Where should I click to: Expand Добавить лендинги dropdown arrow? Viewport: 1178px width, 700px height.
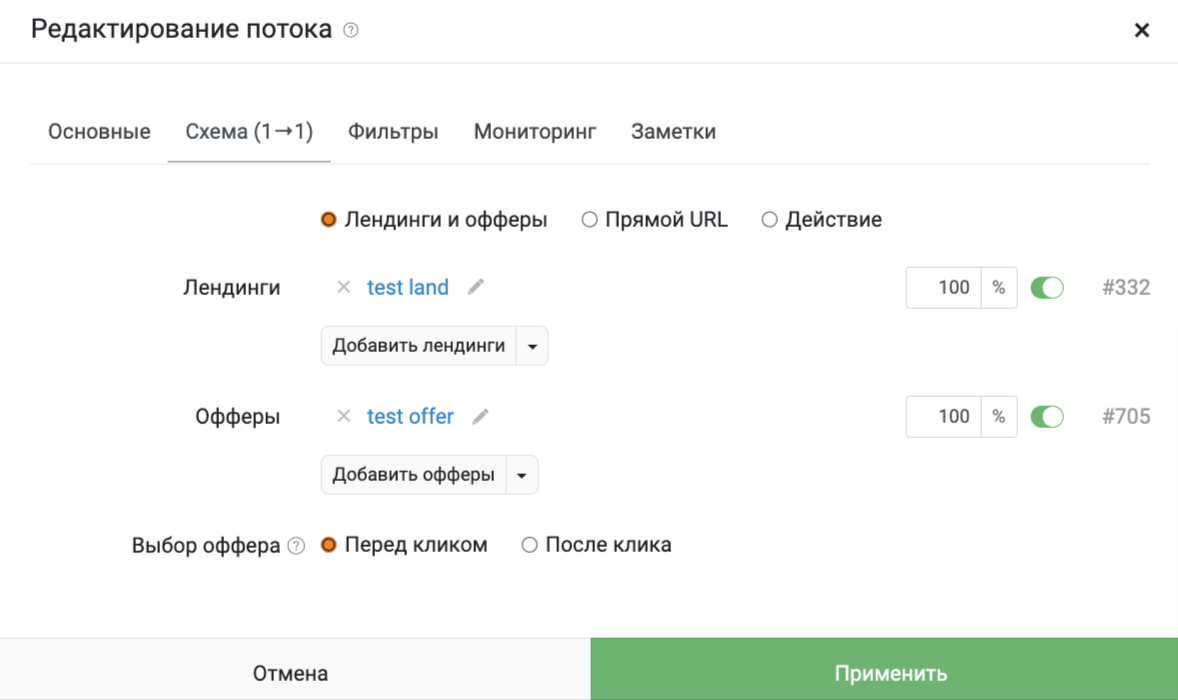pos(532,346)
